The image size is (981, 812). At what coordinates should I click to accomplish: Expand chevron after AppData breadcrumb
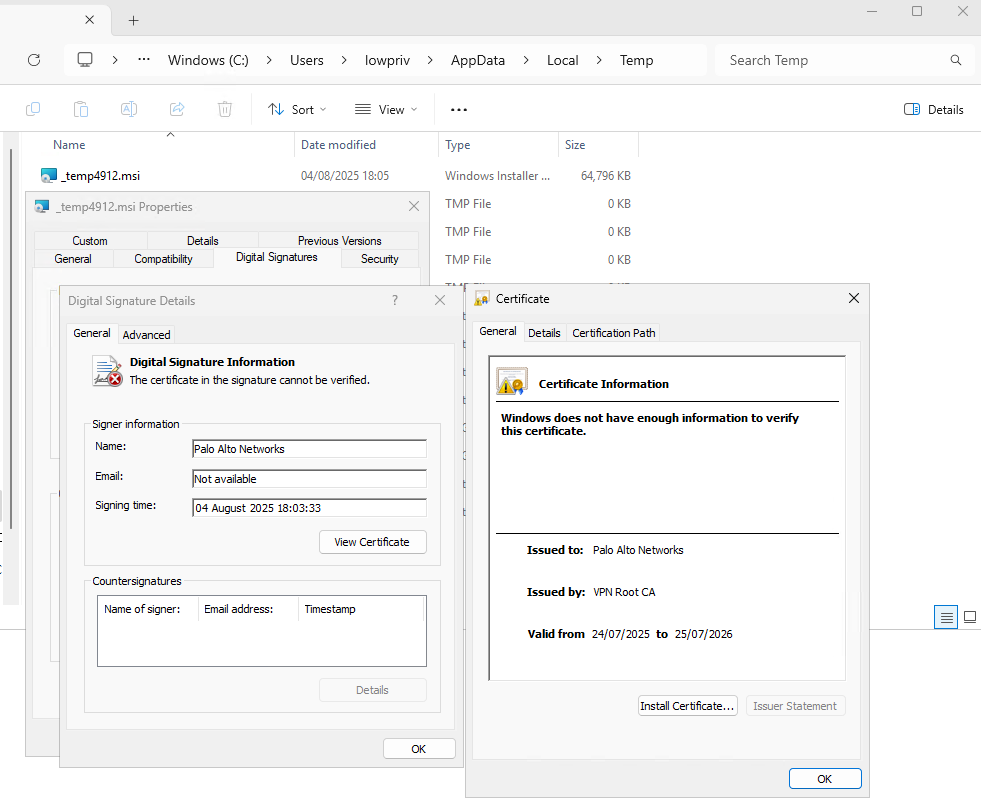(x=526, y=60)
